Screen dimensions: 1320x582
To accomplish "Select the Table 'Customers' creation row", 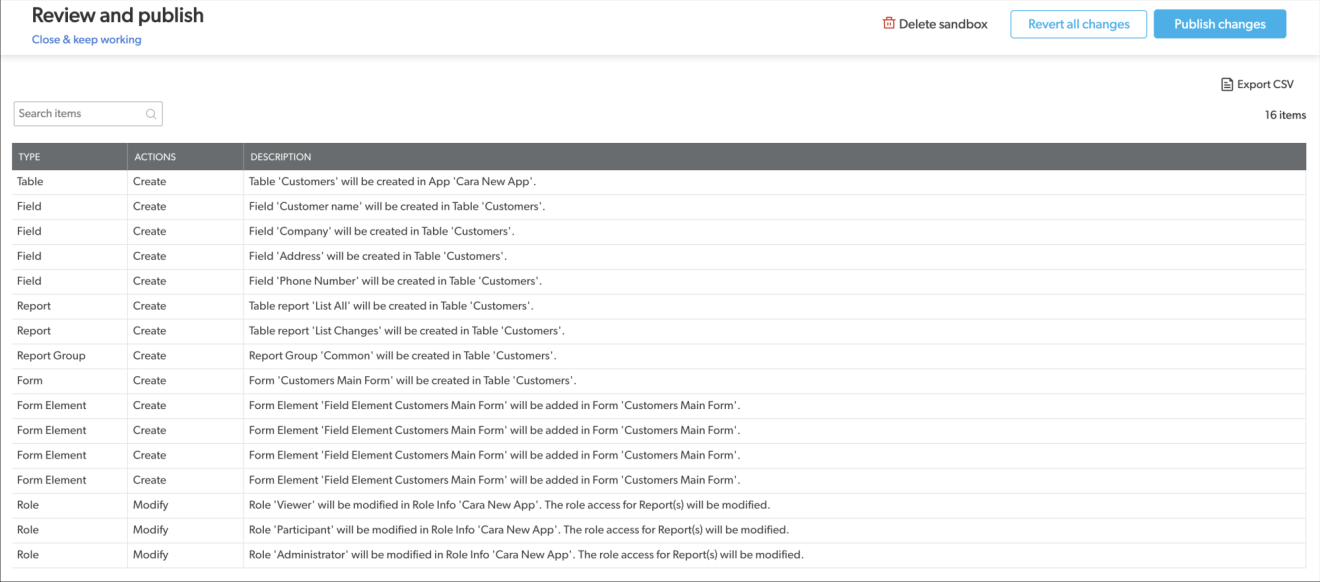I will (392, 182).
